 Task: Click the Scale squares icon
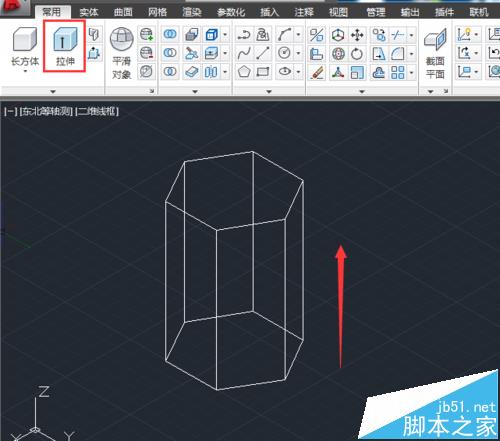[357, 72]
